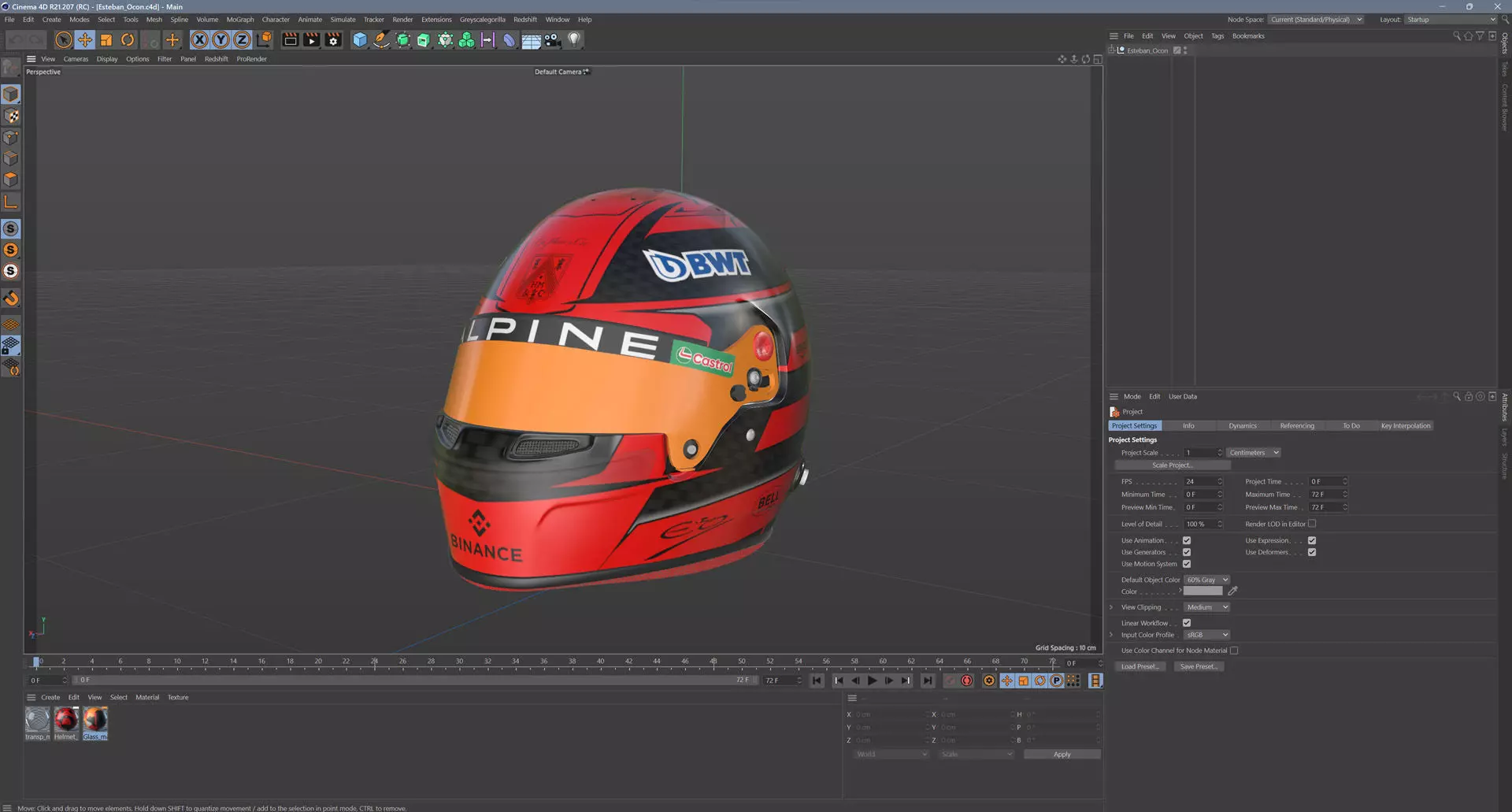Toggle Use Motion System checkbox
The height and width of the screenshot is (812, 1512).
1187,564
